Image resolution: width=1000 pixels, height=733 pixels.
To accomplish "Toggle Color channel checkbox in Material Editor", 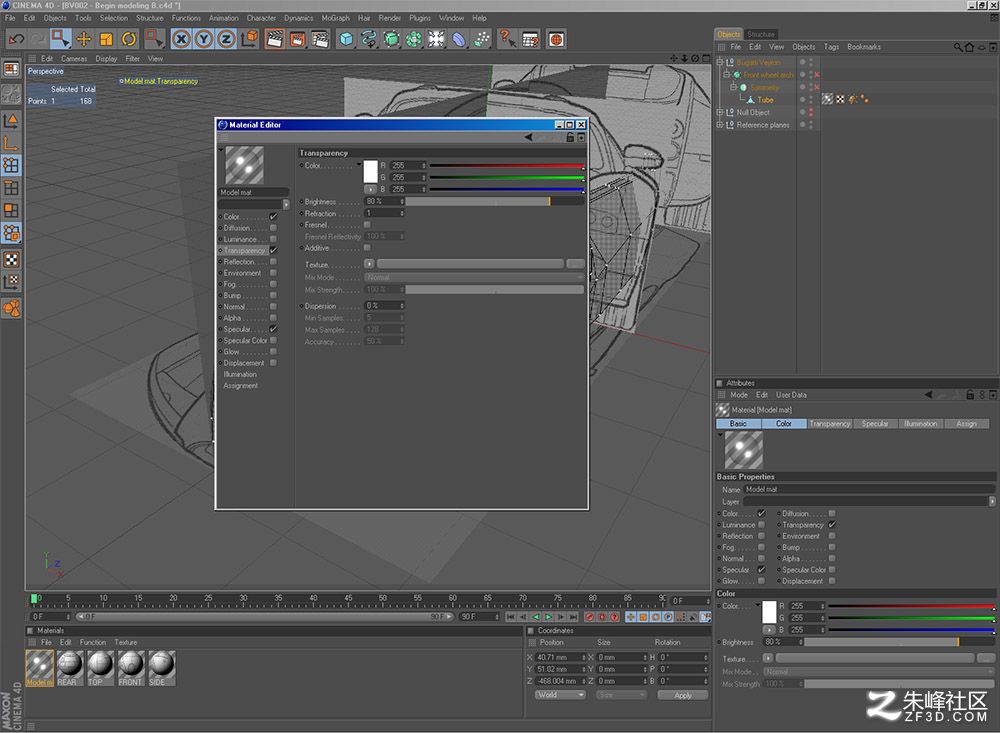I will tap(274, 217).
